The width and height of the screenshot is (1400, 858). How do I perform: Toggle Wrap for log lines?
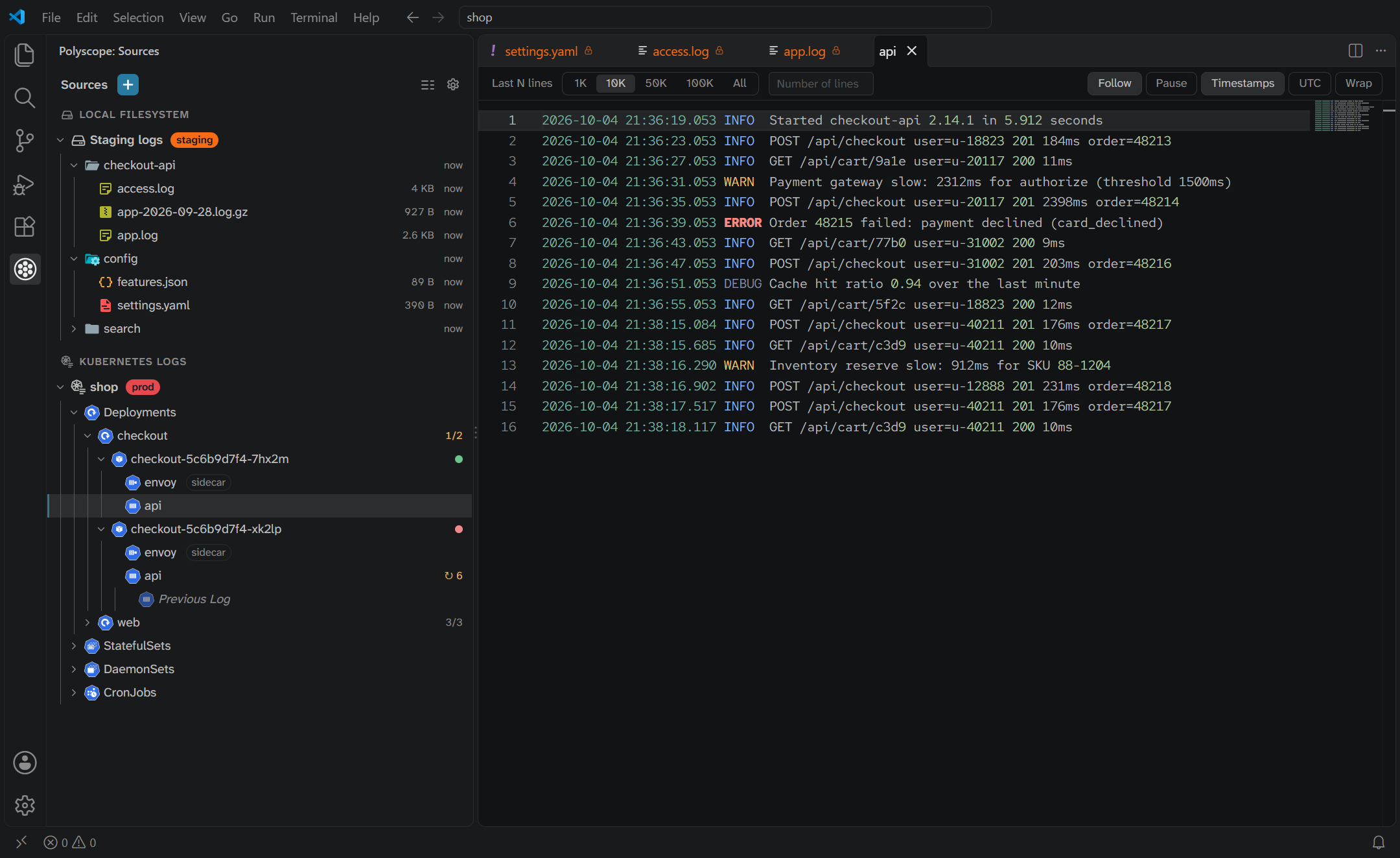pyautogui.click(x=1359, y=84)
